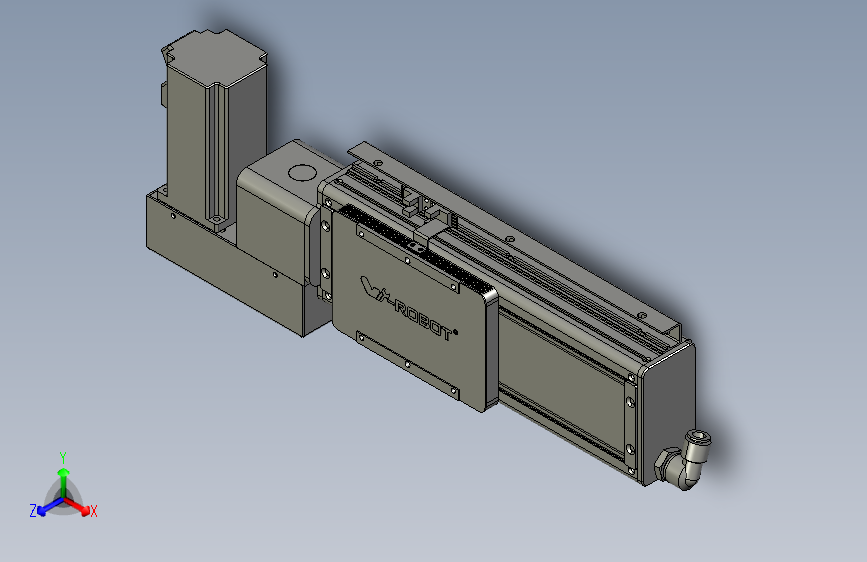The height and width of the screenshot is (562, 867).
Task: Click the VX-ROBOT logo text
Action: pos(409,309)
